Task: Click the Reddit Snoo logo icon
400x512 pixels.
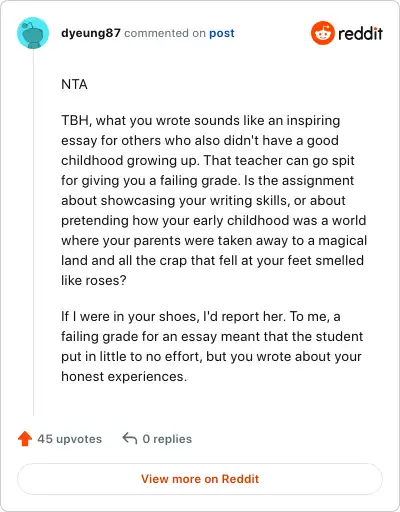Action: pyautogui.click(x=322, y=33)
